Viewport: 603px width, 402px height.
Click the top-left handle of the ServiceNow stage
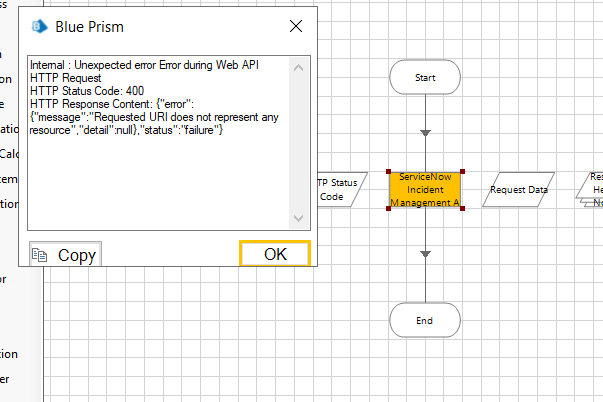coord(388,172)
